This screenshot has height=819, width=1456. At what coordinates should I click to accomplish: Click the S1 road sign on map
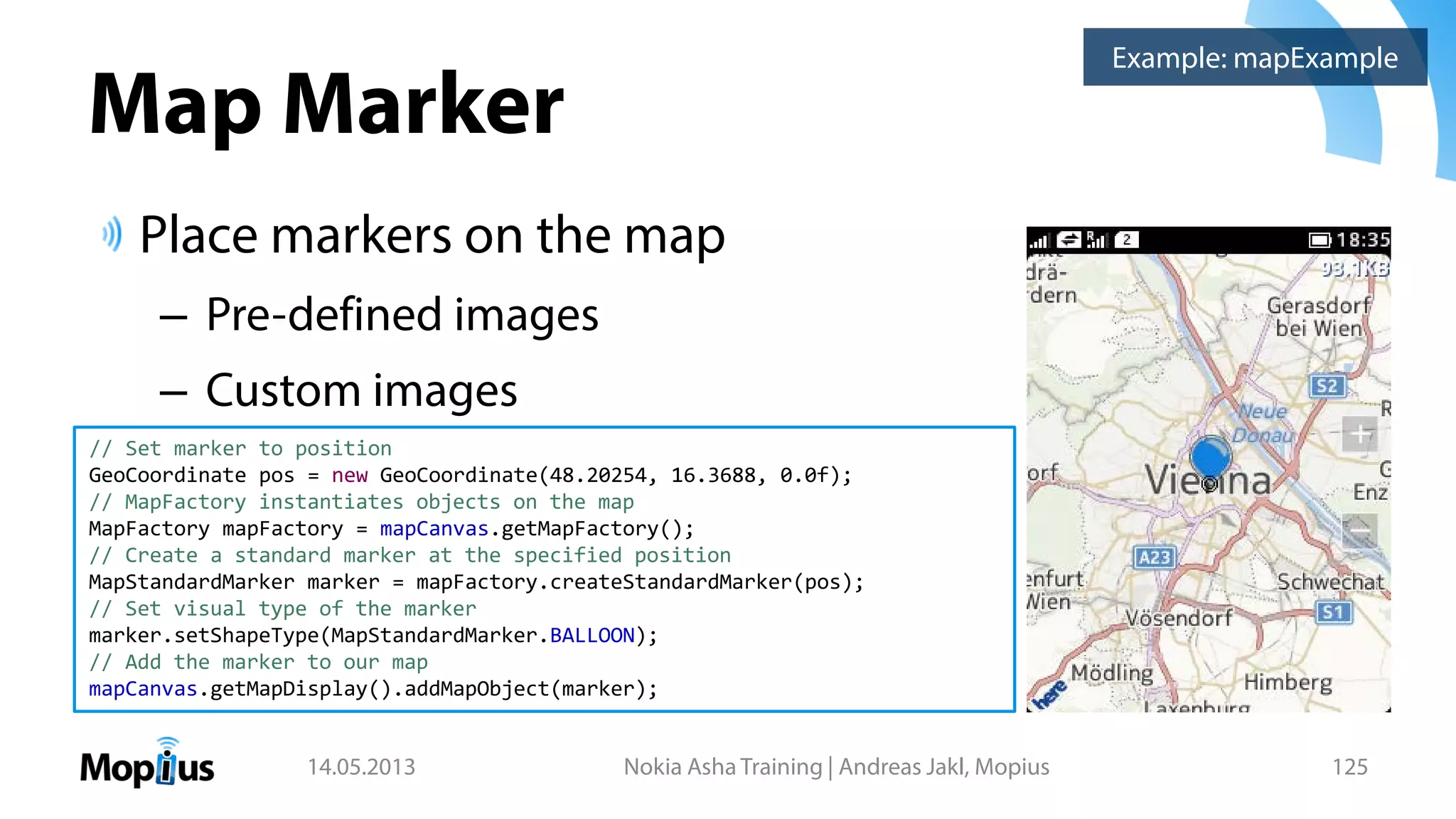click(1334, 612)
